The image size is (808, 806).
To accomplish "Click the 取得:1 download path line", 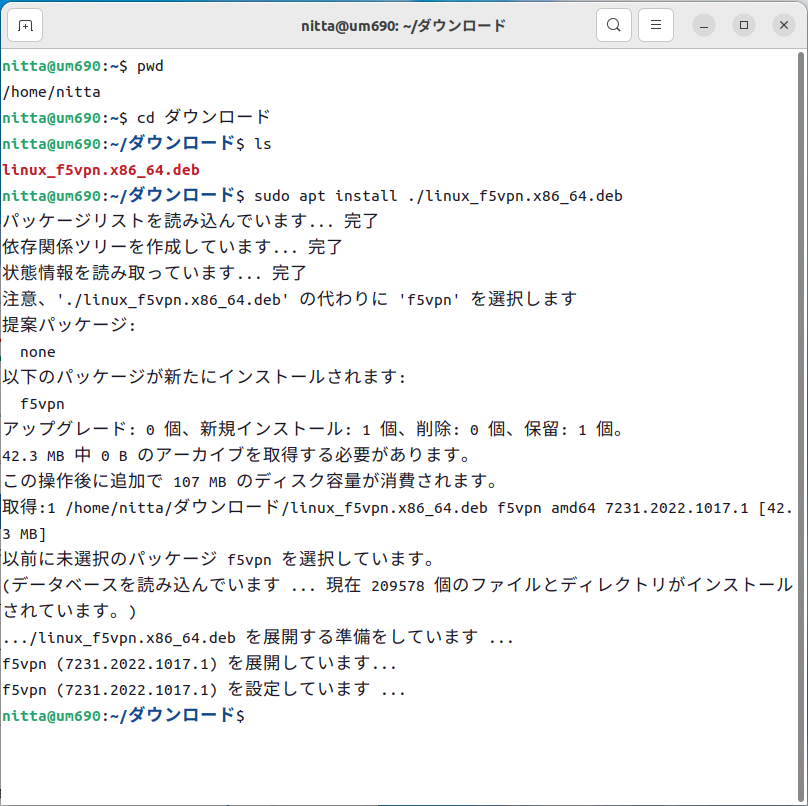I will coord(396,508).
